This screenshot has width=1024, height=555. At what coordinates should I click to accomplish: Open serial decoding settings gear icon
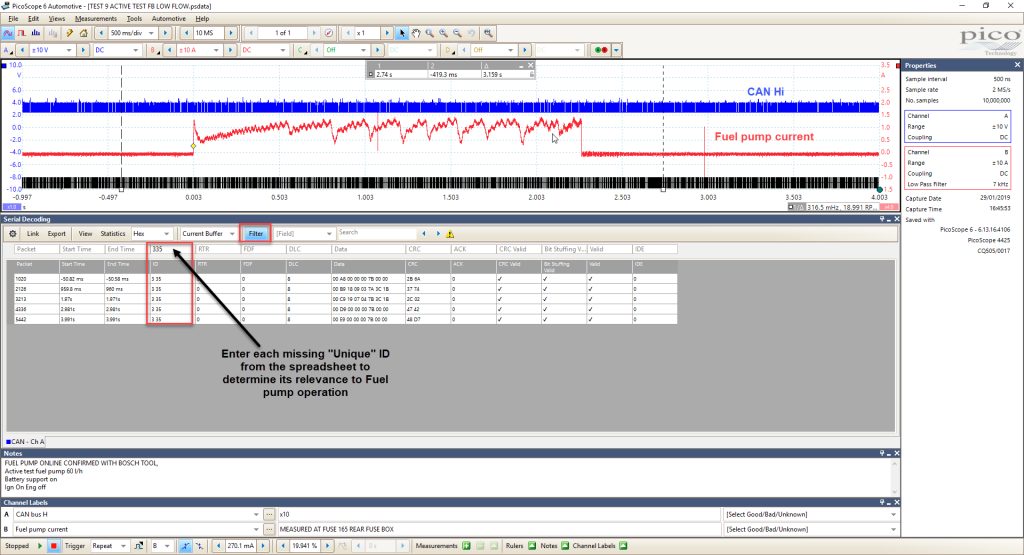click(12, 234)
